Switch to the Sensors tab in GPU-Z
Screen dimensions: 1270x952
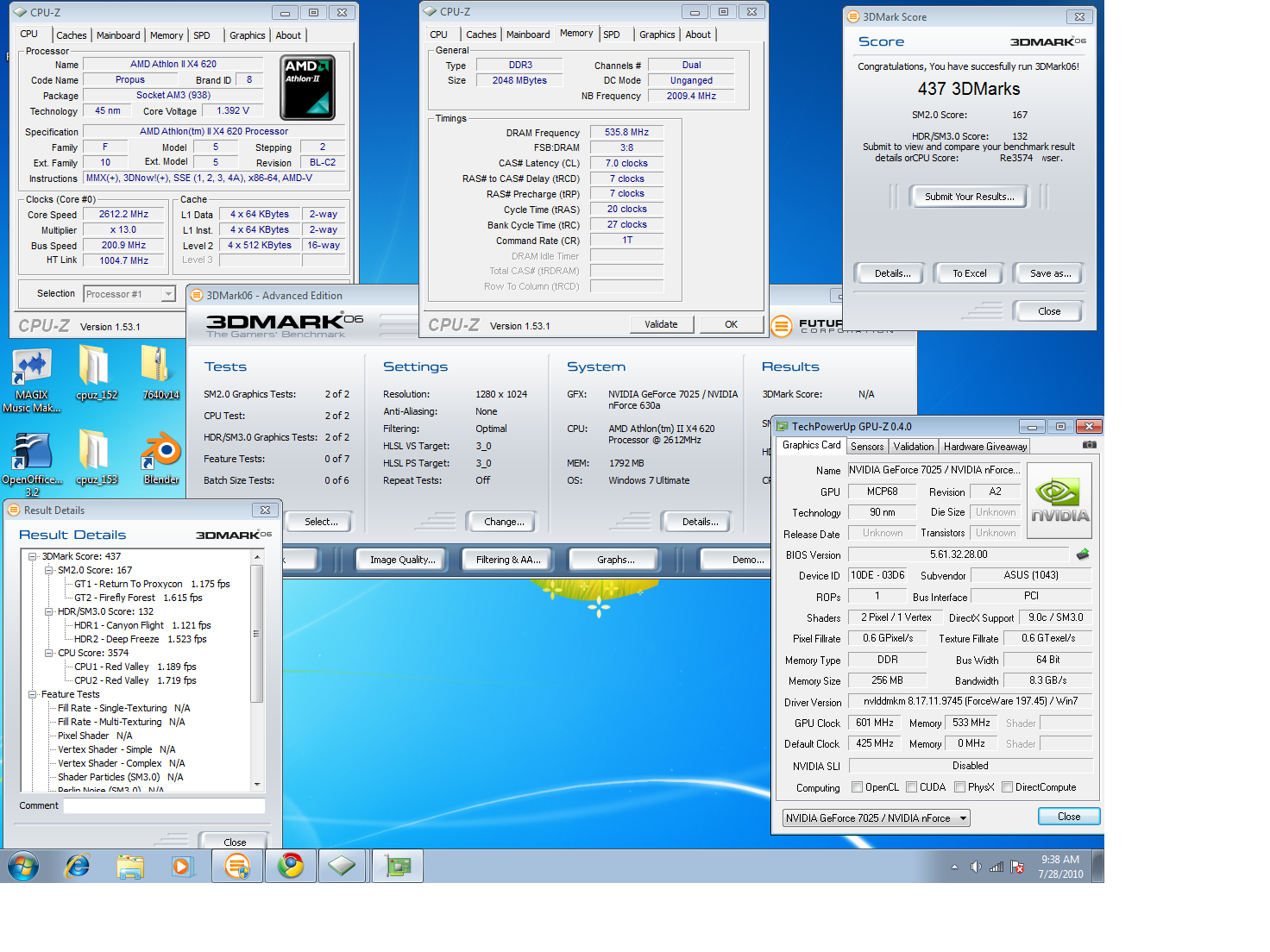[x=867, y=447]
